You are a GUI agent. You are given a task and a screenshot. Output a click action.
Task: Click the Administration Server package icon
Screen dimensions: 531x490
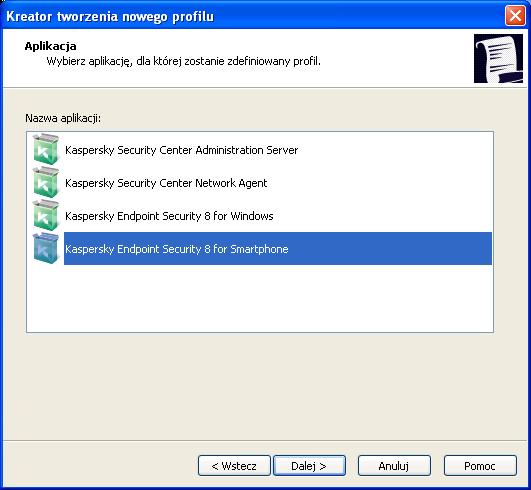pos(46,149)
